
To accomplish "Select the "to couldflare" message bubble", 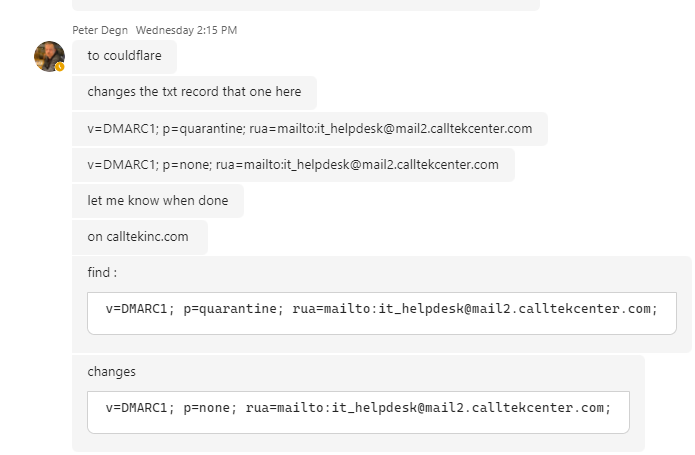I will coord(124,56).
